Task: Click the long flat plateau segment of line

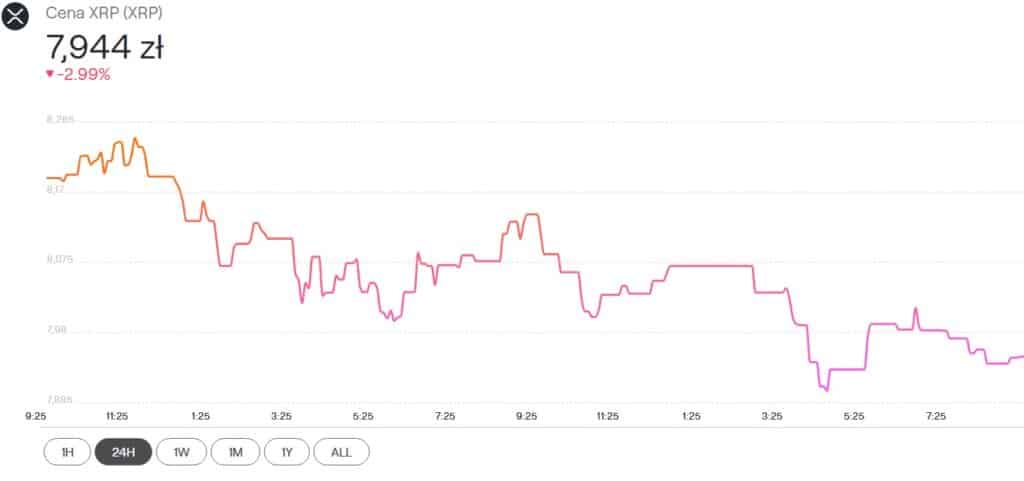Action: pyautogui.click(x=711, y=266)
